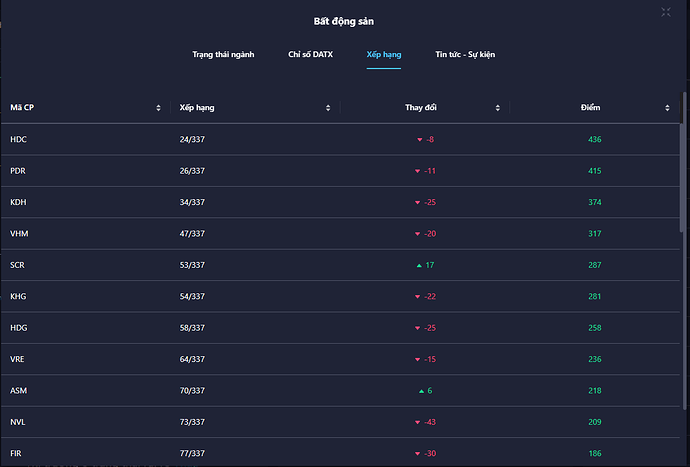
Task: Click stock code HDC
Action: click(18, 139)
